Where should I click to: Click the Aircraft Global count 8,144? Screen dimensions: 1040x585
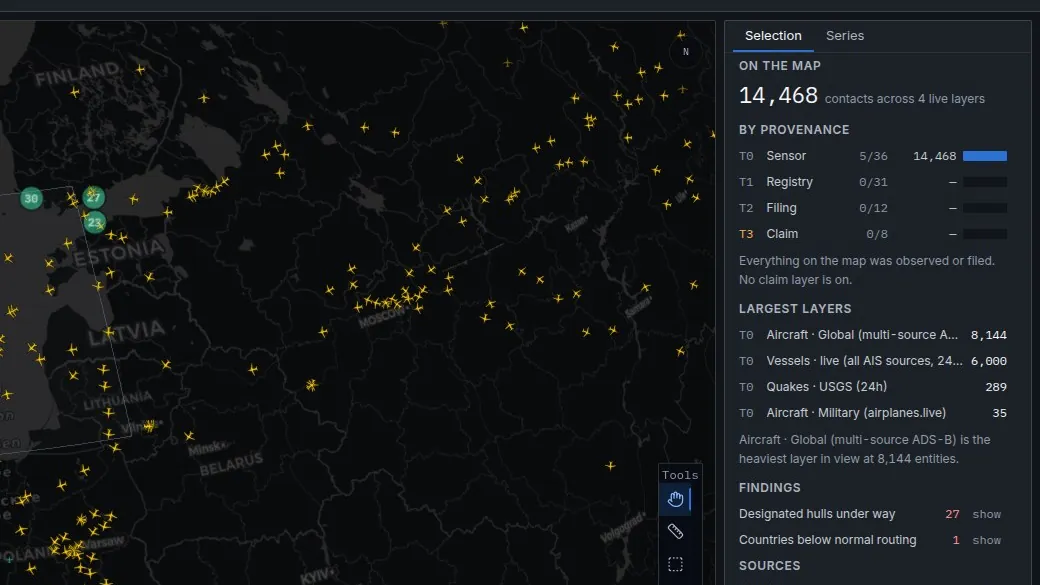pyautogui.click(x=988, y=335)
